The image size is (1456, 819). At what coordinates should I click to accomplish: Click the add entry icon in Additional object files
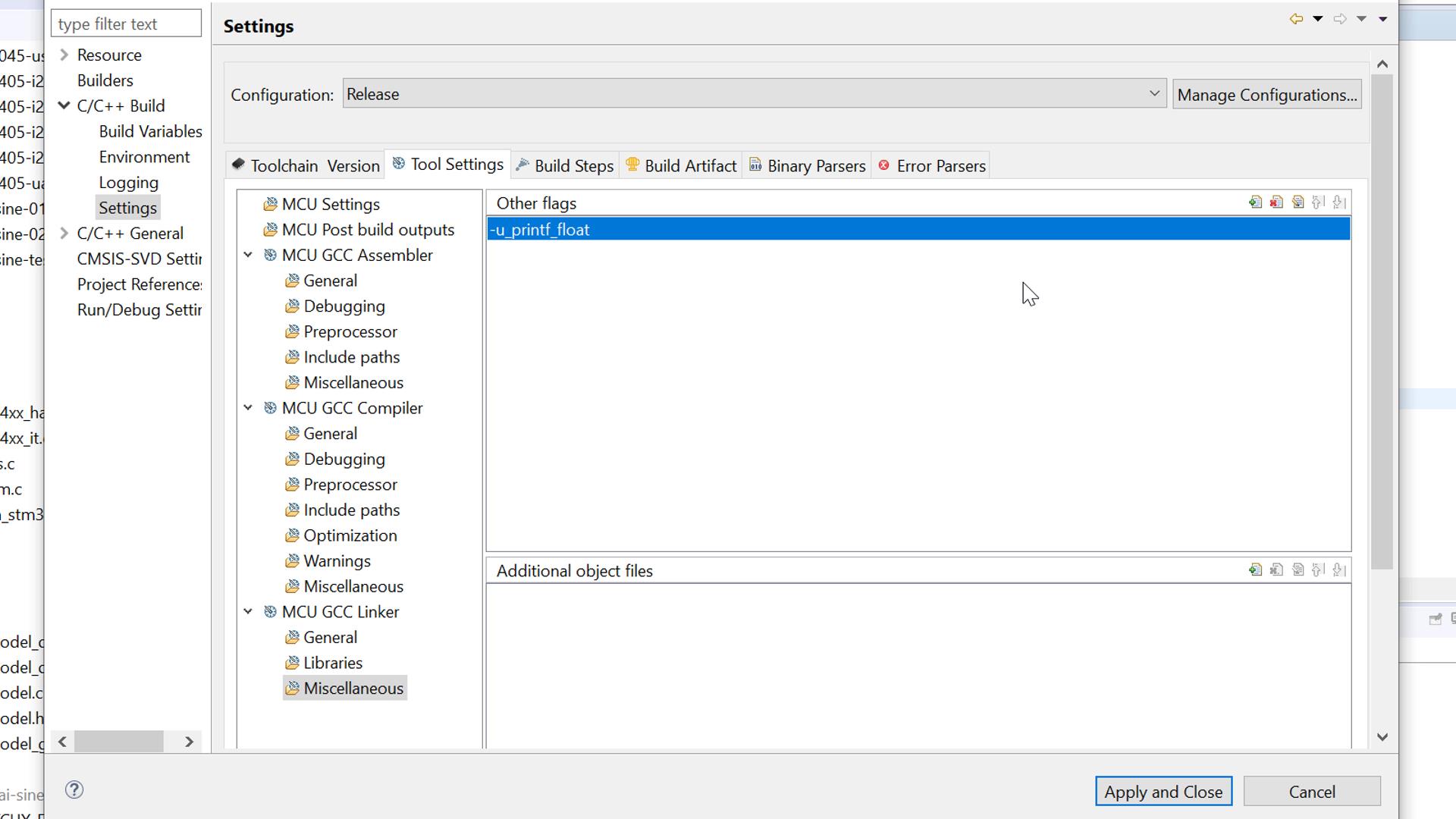pyautogui.click(x=1255, y=570)
